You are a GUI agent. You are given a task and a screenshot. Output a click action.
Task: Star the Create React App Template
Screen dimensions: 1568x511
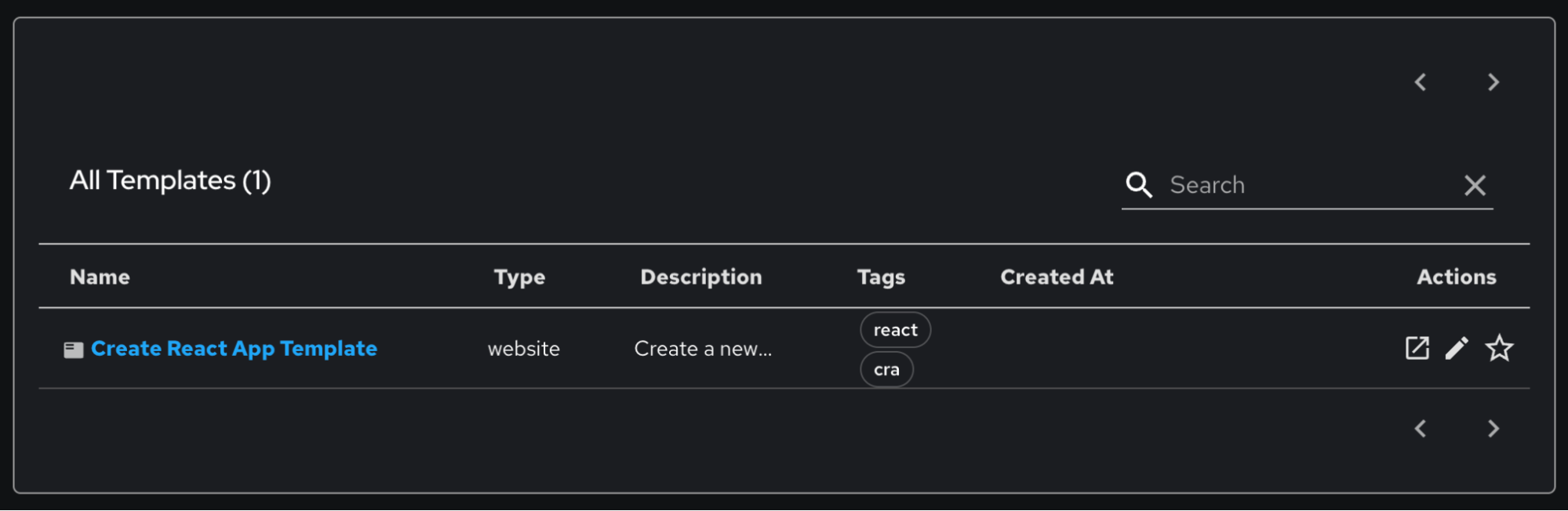[x=1499, y=348]
